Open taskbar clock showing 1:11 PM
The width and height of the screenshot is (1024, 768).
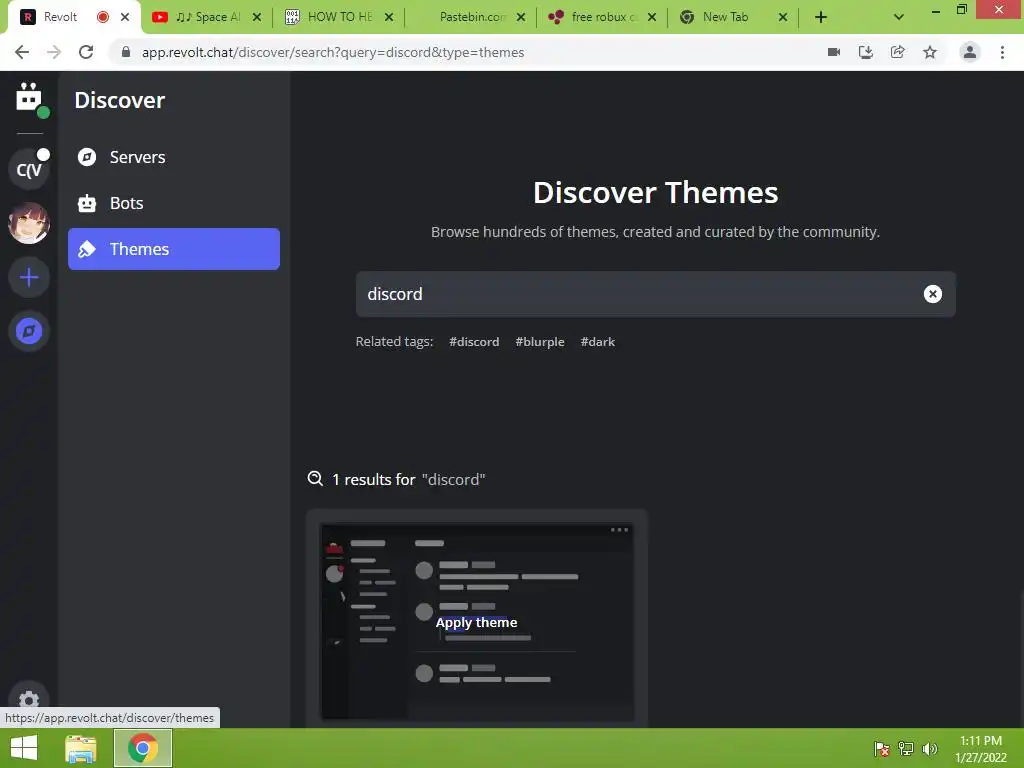pyautogui.click(x=980, y=748)
